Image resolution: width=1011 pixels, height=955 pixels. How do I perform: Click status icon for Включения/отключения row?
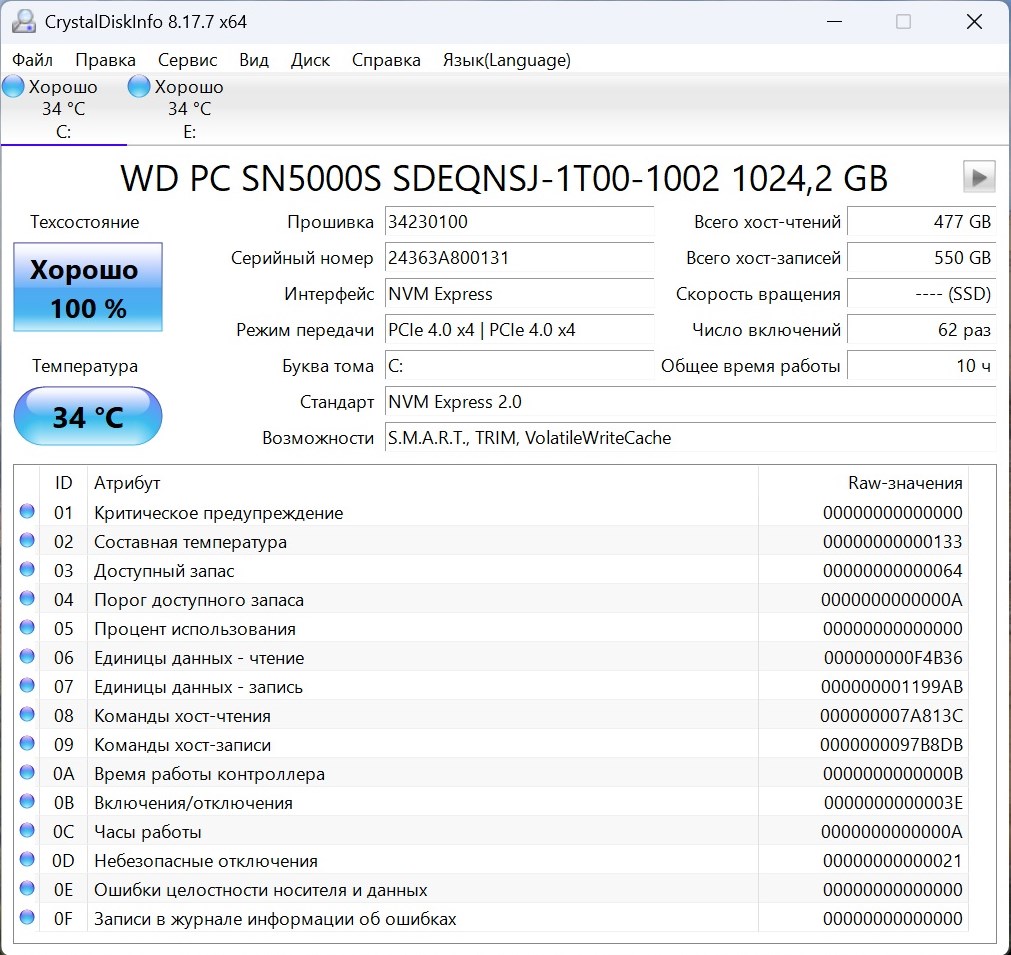click(27, 802)
